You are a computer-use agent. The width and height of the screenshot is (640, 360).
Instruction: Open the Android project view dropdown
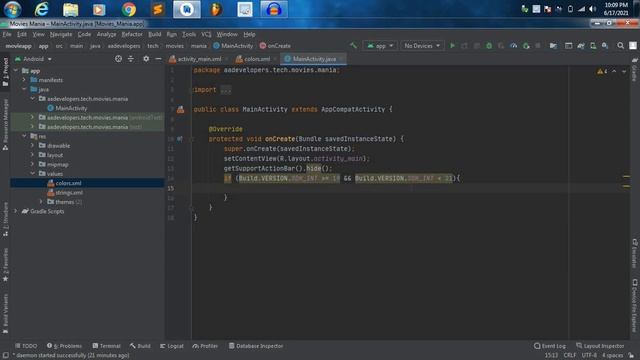pos(33,59)
